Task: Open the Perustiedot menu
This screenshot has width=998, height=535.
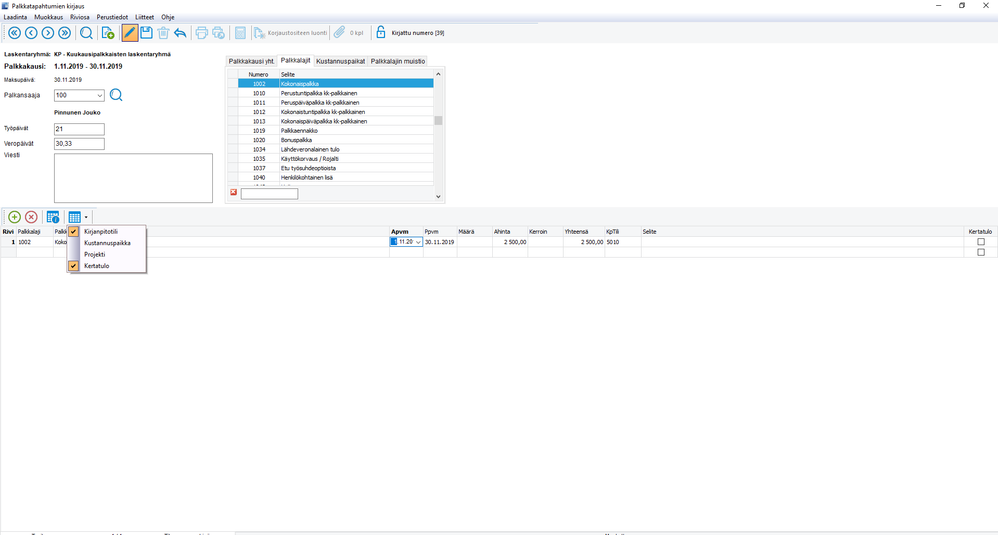Action: click(x=112, y=17)
